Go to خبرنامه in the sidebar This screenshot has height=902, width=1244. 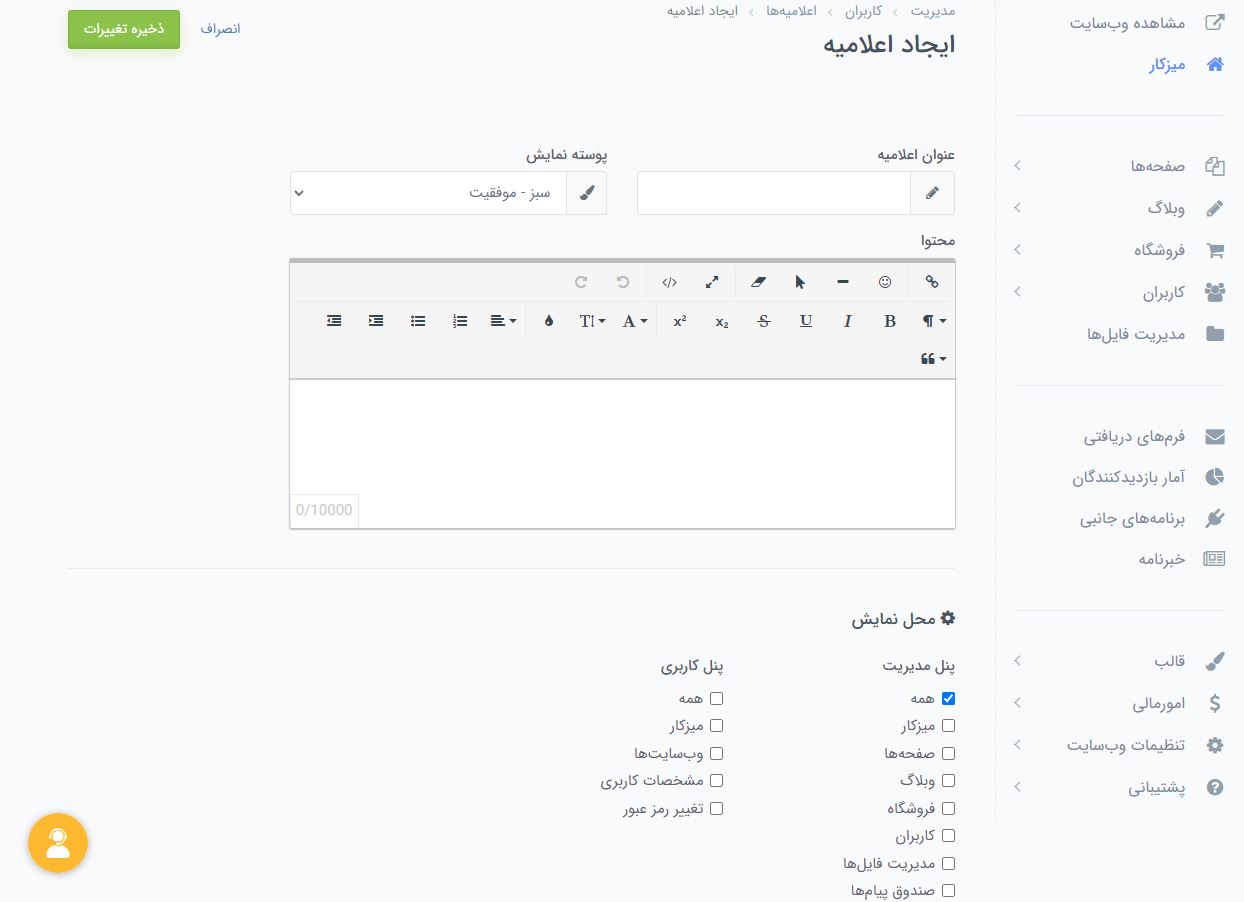[1161, 559]
